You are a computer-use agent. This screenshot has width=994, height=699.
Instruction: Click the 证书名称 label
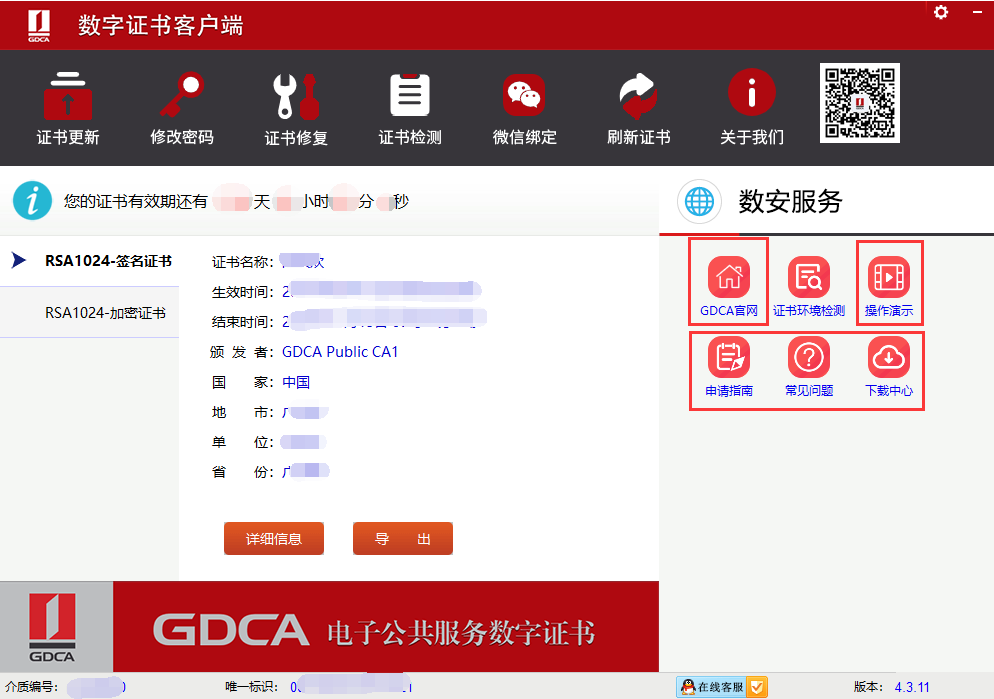(x=243, y=262)
